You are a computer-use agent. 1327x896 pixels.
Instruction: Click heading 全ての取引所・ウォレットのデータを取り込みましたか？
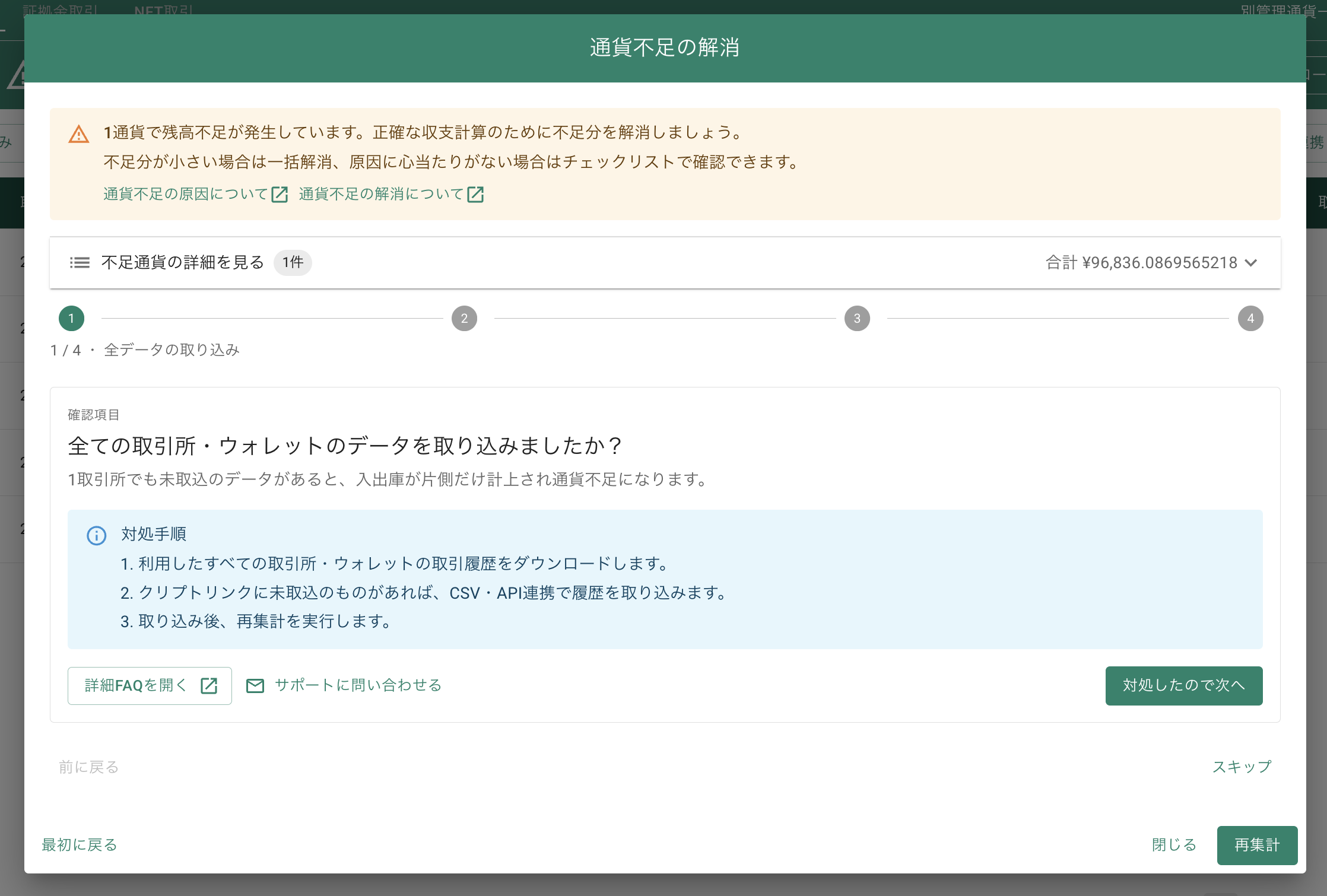[x=346, y=446]
